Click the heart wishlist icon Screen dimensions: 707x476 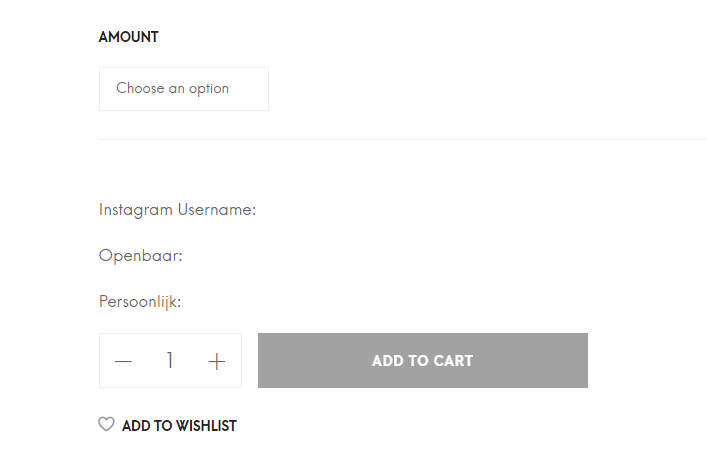click(106, 424)
